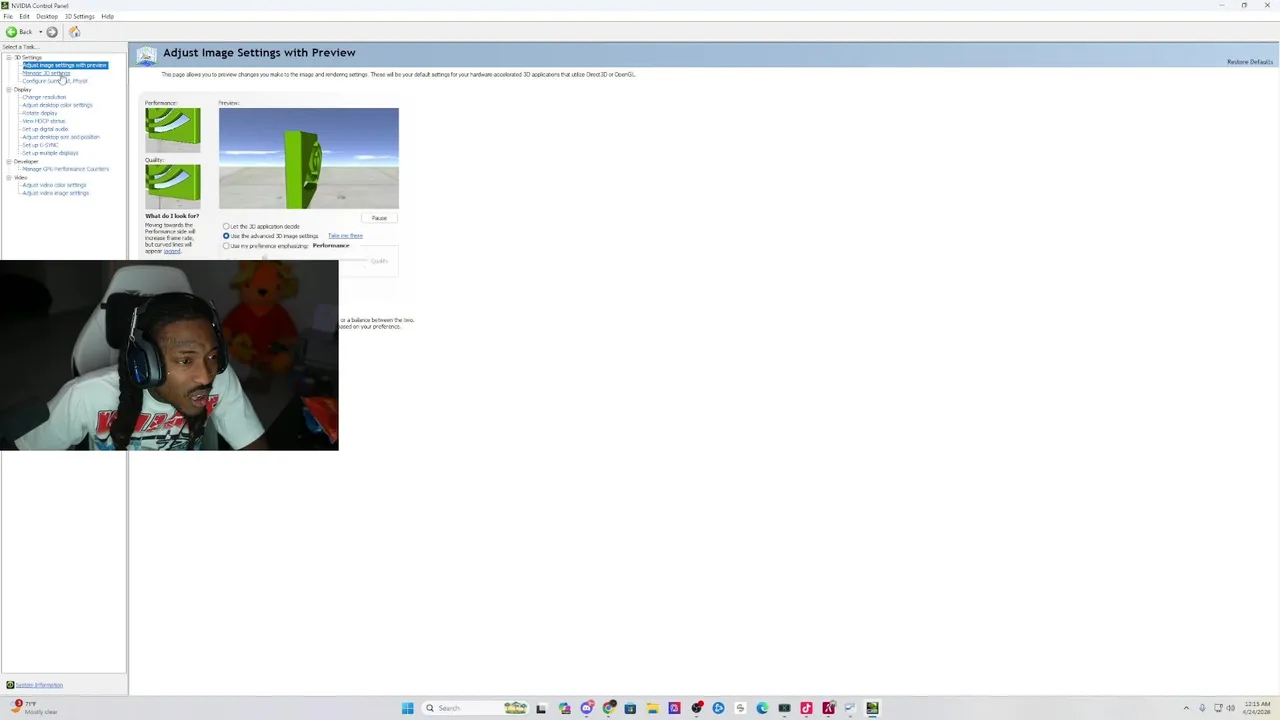Open the Edit menu

24,16
